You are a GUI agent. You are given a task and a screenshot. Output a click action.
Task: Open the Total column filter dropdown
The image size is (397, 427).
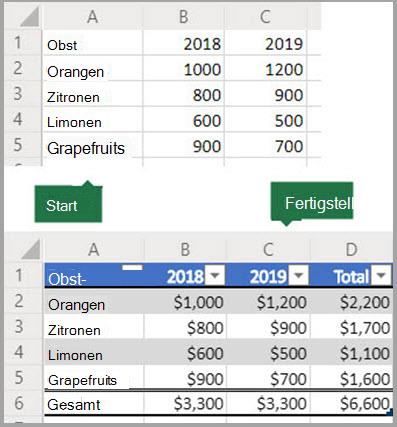coord(381,275)
